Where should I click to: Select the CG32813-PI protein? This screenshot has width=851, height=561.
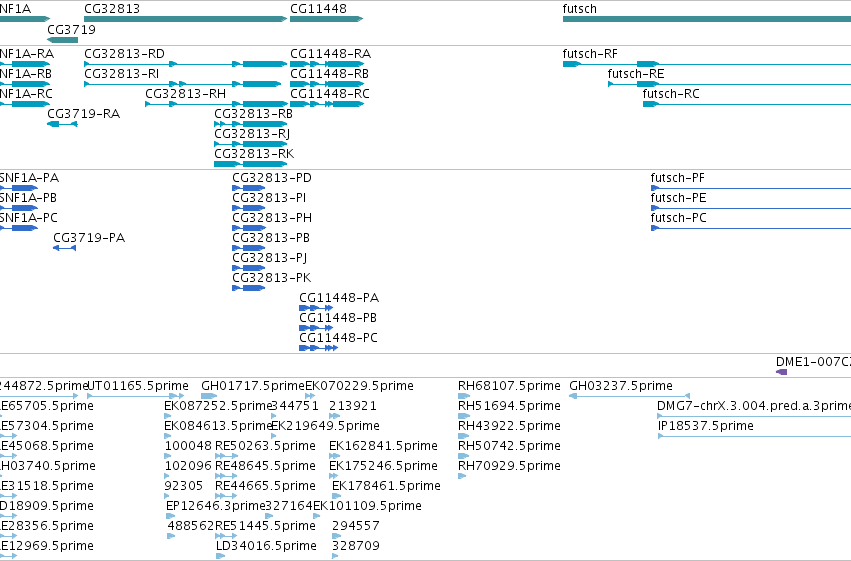(249, 208)
